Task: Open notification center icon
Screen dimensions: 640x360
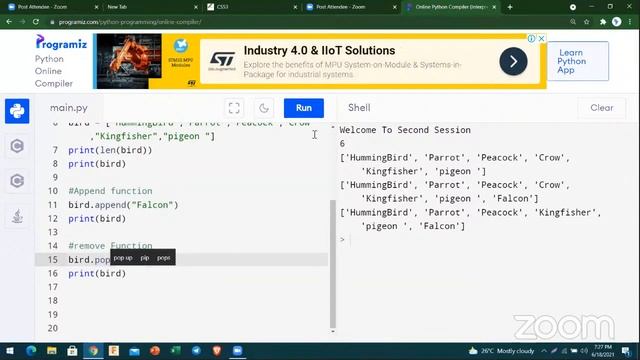Action: [626, 351]
